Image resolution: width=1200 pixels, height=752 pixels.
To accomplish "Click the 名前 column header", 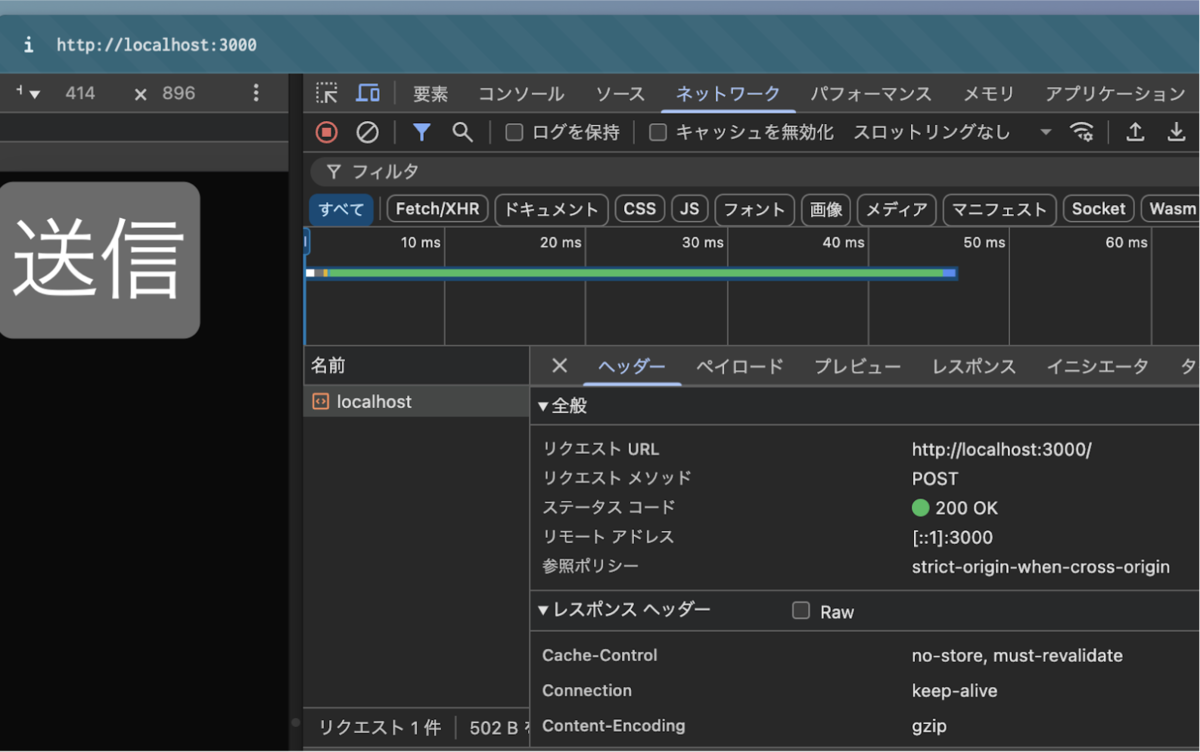I will 417,366.
